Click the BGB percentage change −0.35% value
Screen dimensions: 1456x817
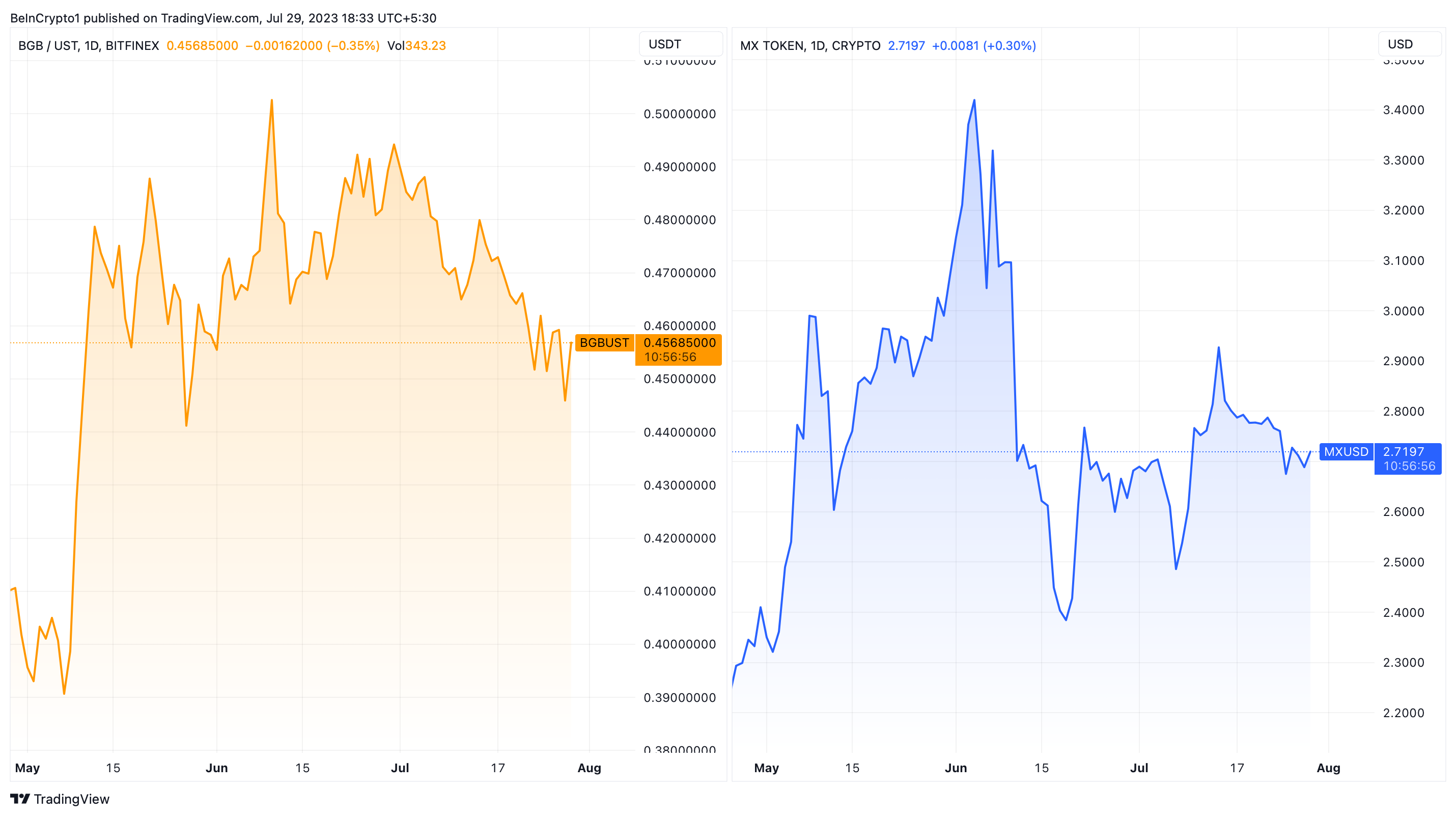coord(353,46)
